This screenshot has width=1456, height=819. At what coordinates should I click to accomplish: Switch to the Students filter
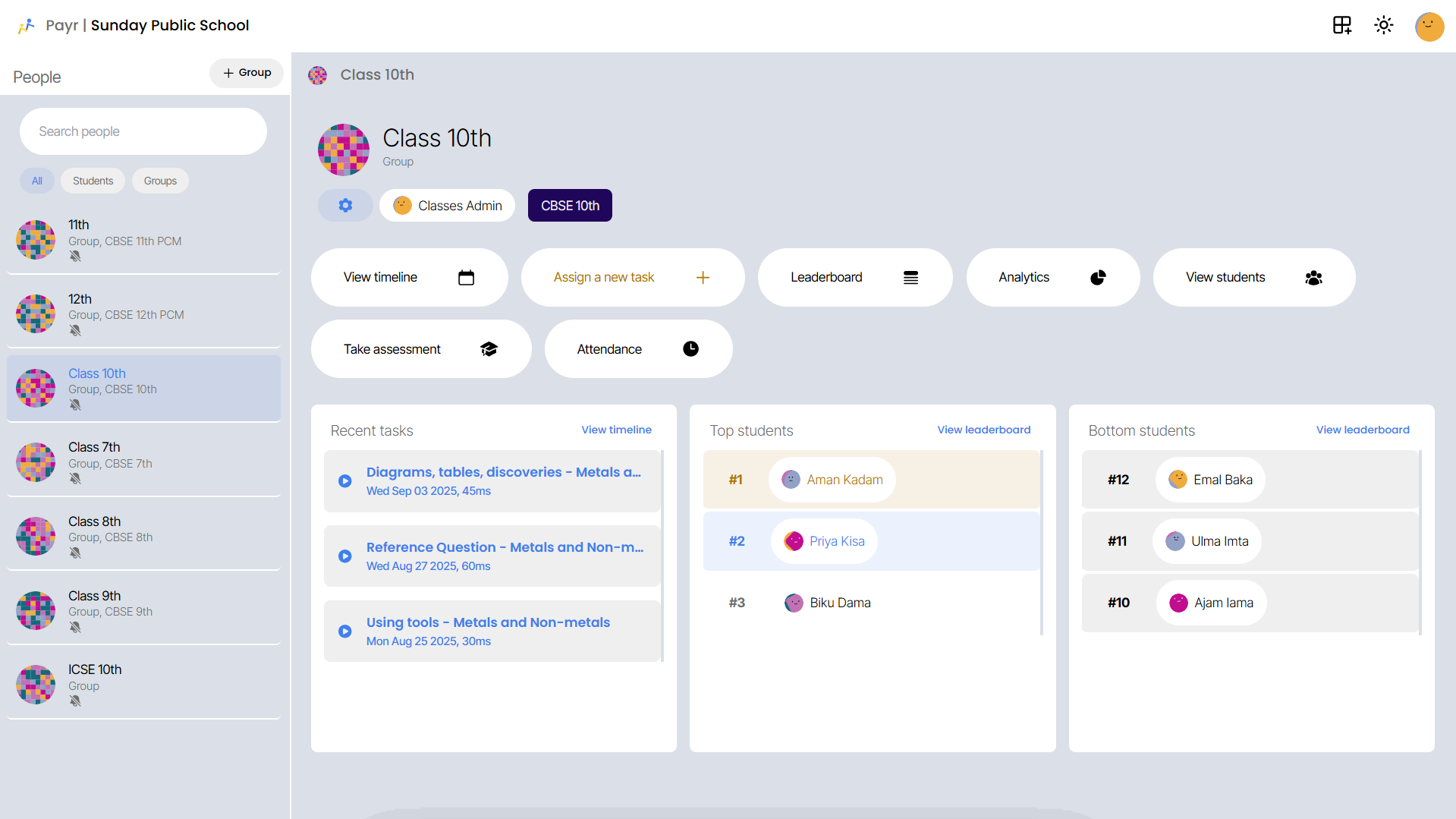[x=93, y=181]
